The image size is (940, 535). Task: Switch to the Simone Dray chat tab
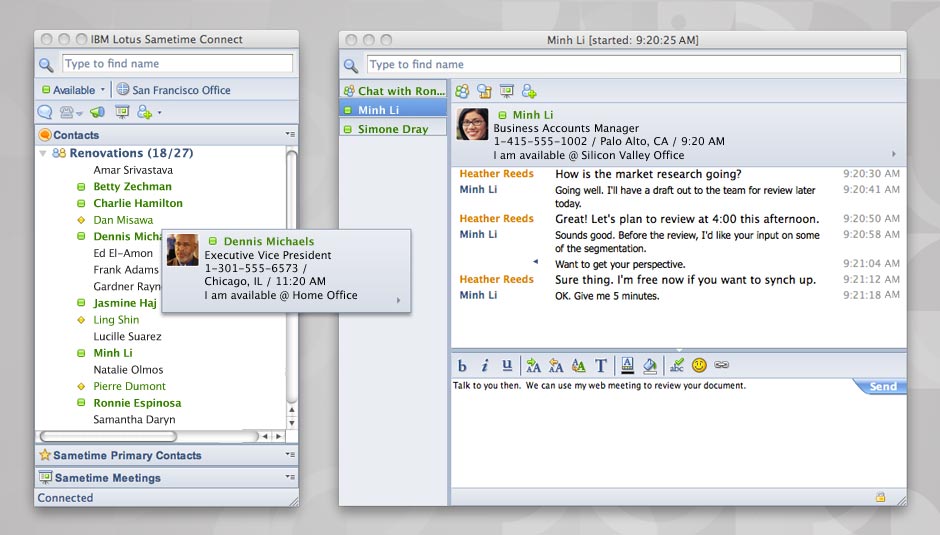(393, 129)
